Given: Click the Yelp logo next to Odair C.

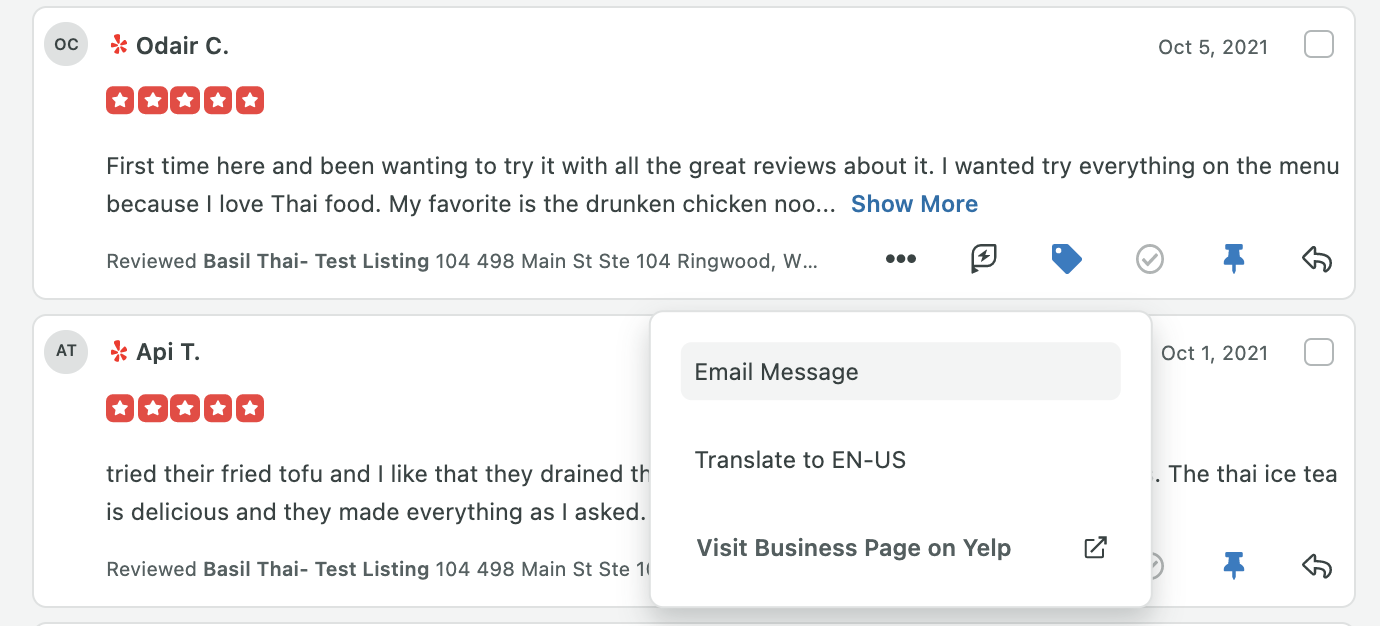Looking at the screenshot, I should pos(119,45).
